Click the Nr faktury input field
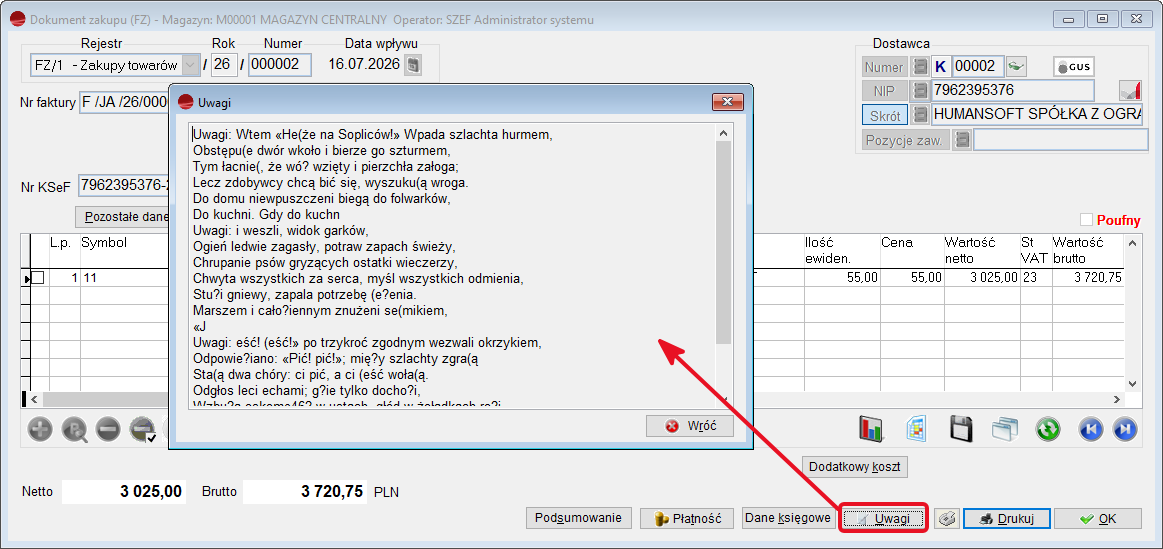 click(x=124, y=102)
